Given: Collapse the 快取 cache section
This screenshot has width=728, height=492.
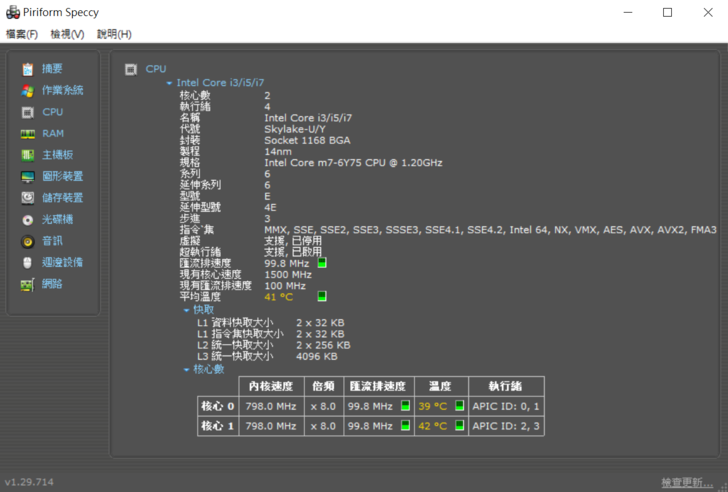Looking at the screenshot, I should click(186, 310).
